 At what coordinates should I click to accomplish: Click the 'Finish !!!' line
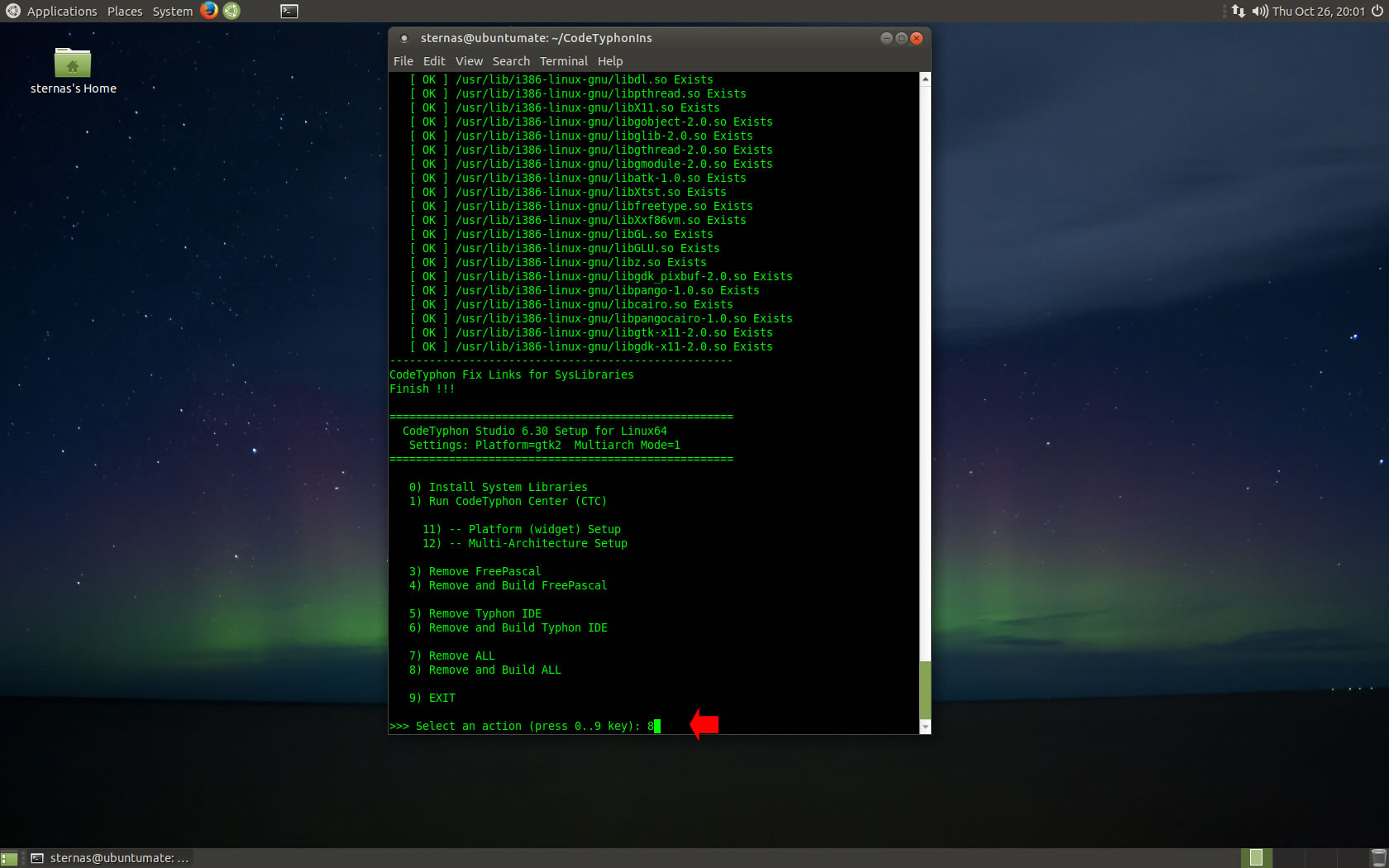click(x=422, y=389)
